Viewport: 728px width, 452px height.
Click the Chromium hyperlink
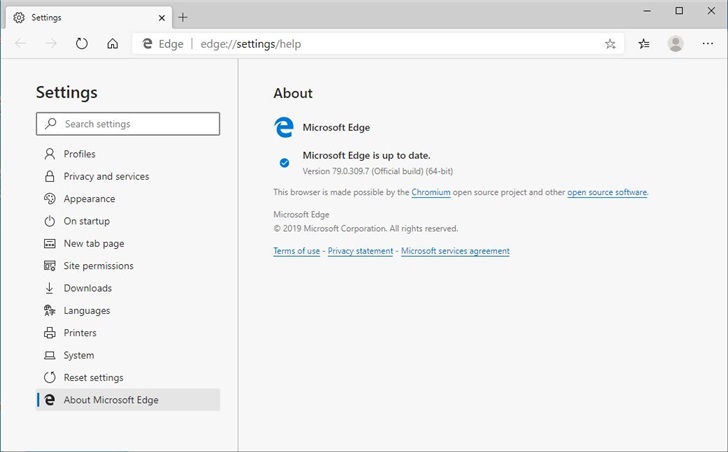pos(430,192)
